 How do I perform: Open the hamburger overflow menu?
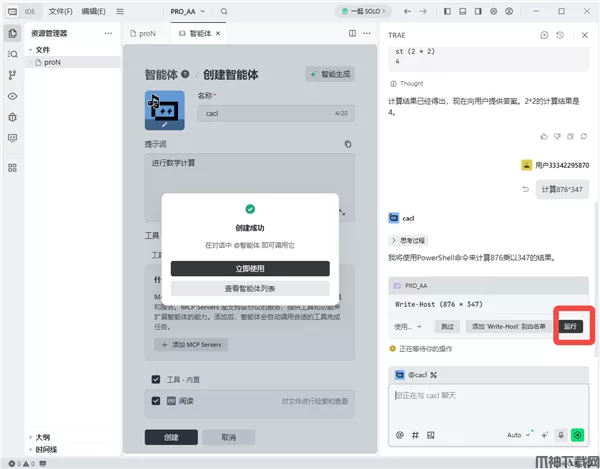(120, 11)
